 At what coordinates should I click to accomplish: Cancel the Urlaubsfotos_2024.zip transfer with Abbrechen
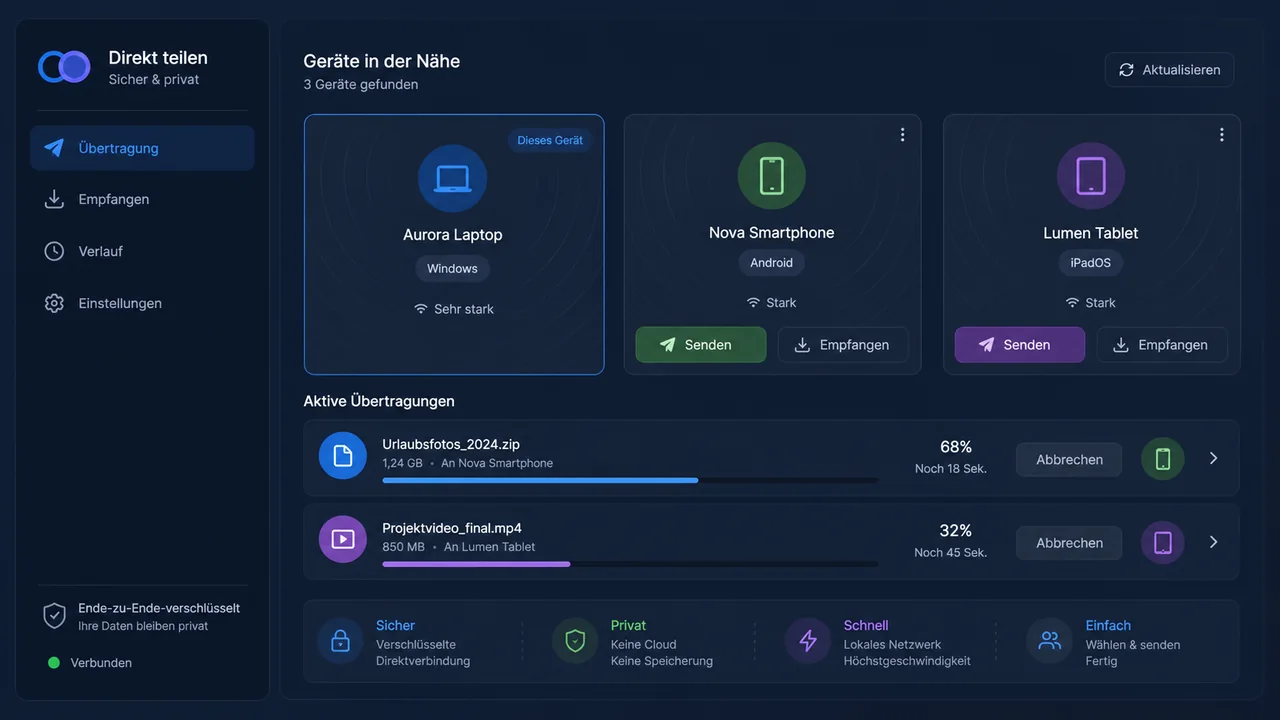[1069, 460]
